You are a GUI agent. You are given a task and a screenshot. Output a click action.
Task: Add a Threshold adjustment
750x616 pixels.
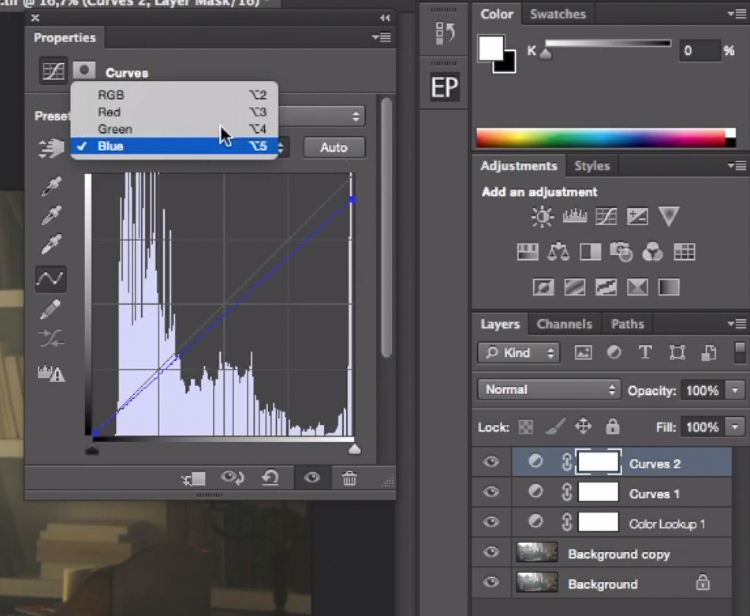click(606, 287)
